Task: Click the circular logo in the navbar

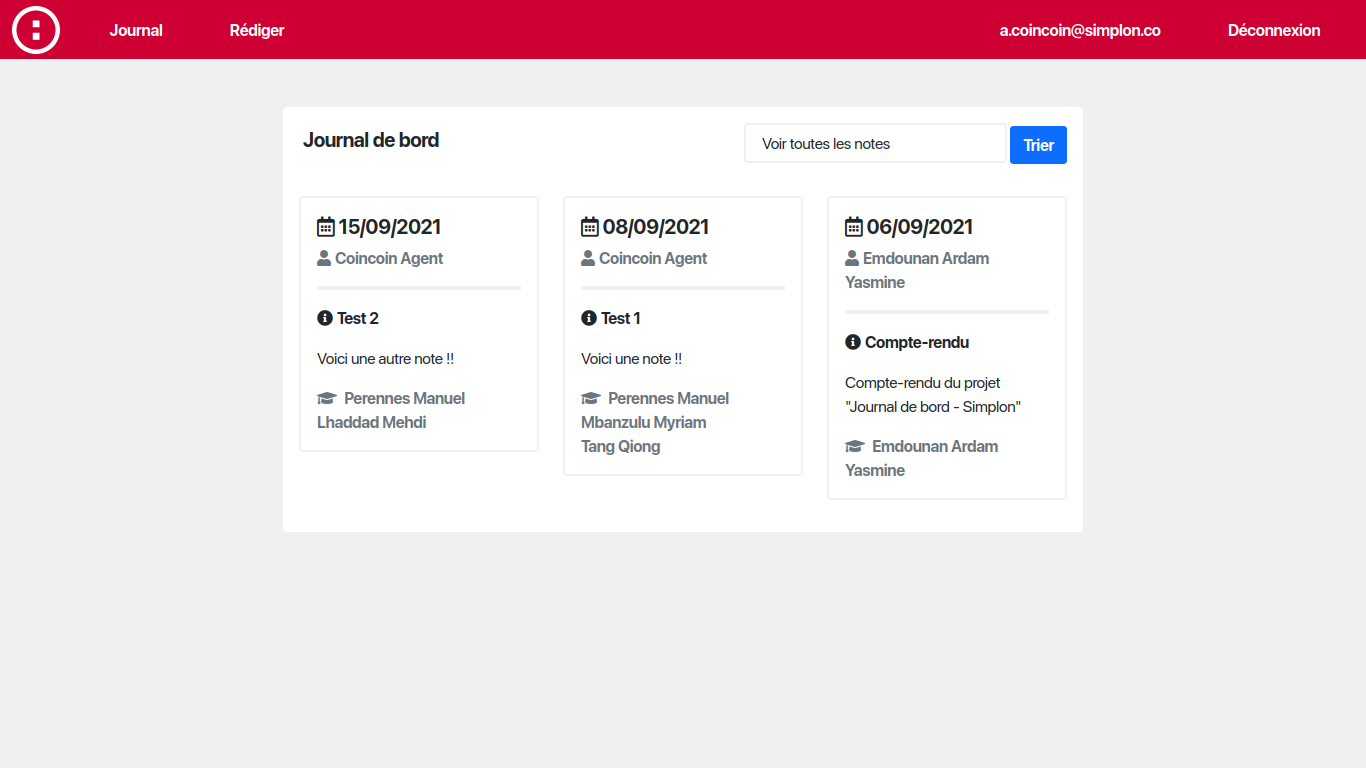Action: 36,30
